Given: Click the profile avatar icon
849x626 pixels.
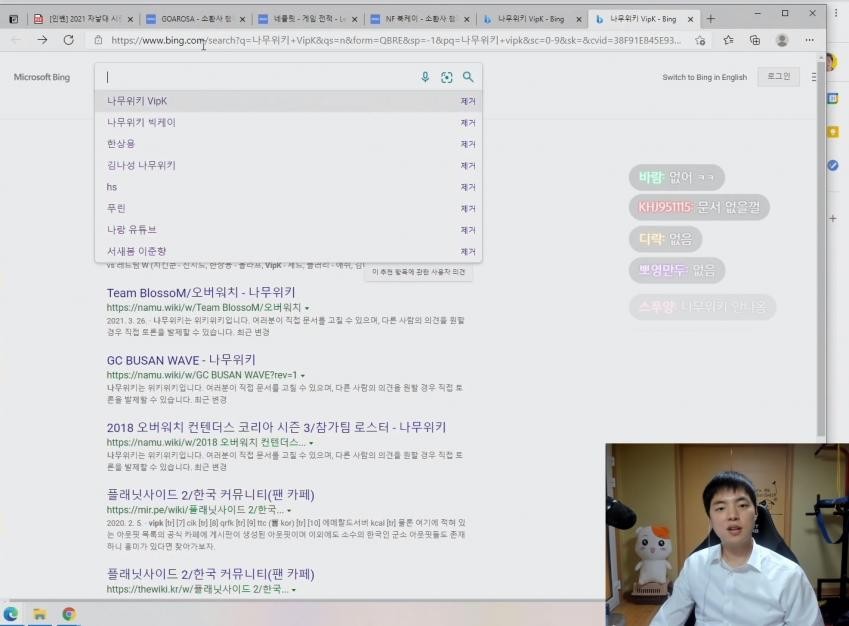Looking at the screenshot, I should click(782, 40).
